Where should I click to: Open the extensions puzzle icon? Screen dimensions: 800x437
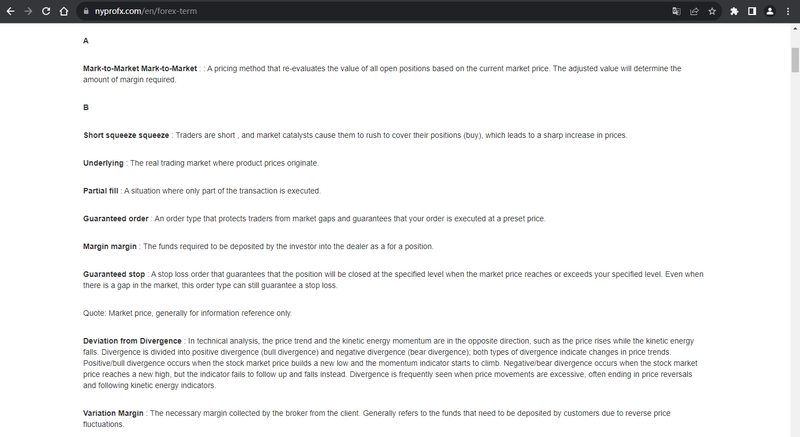coord(734,11)
